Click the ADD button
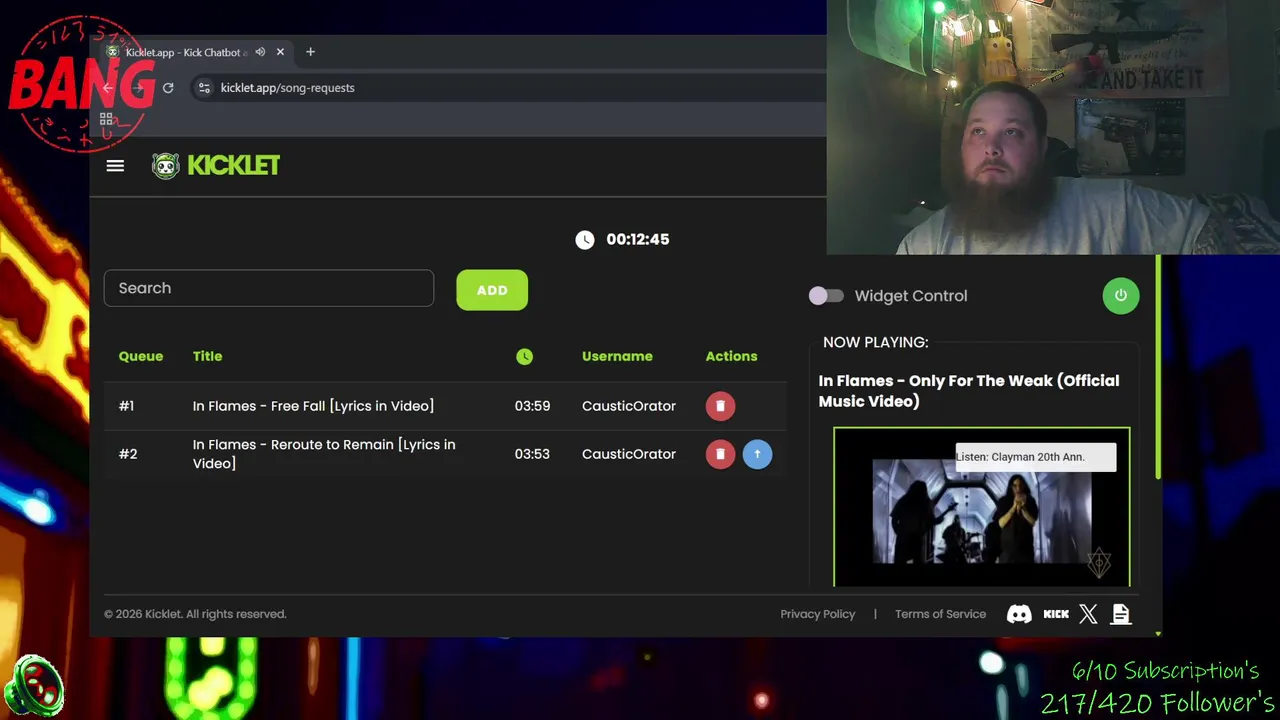The image size is (1280, 720). 492,290
